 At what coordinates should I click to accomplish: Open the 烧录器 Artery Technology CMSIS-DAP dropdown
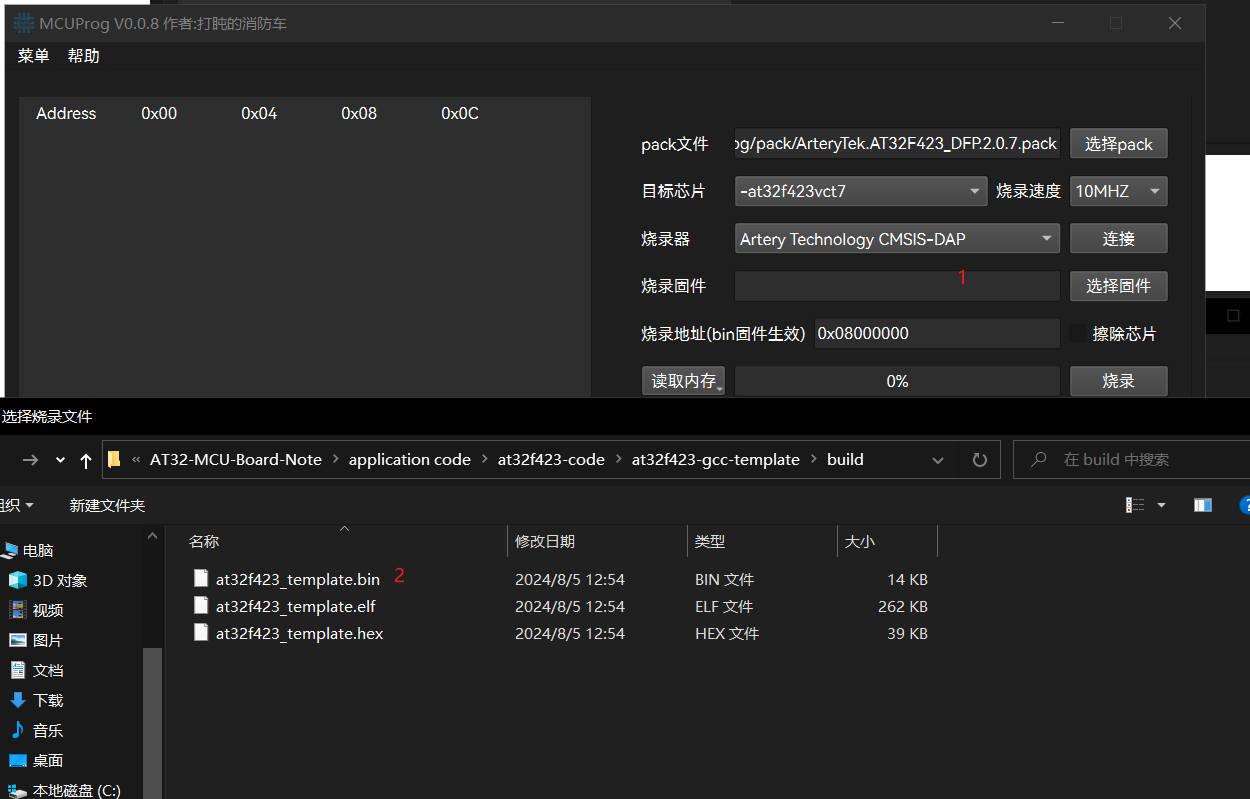(897, 239)
